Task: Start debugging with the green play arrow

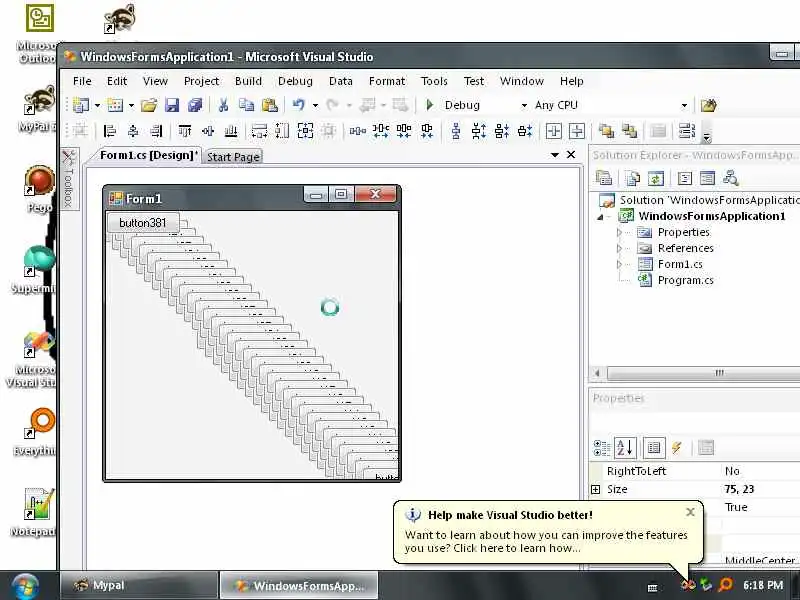Action: pyautogui.click(x=430, y=105)
